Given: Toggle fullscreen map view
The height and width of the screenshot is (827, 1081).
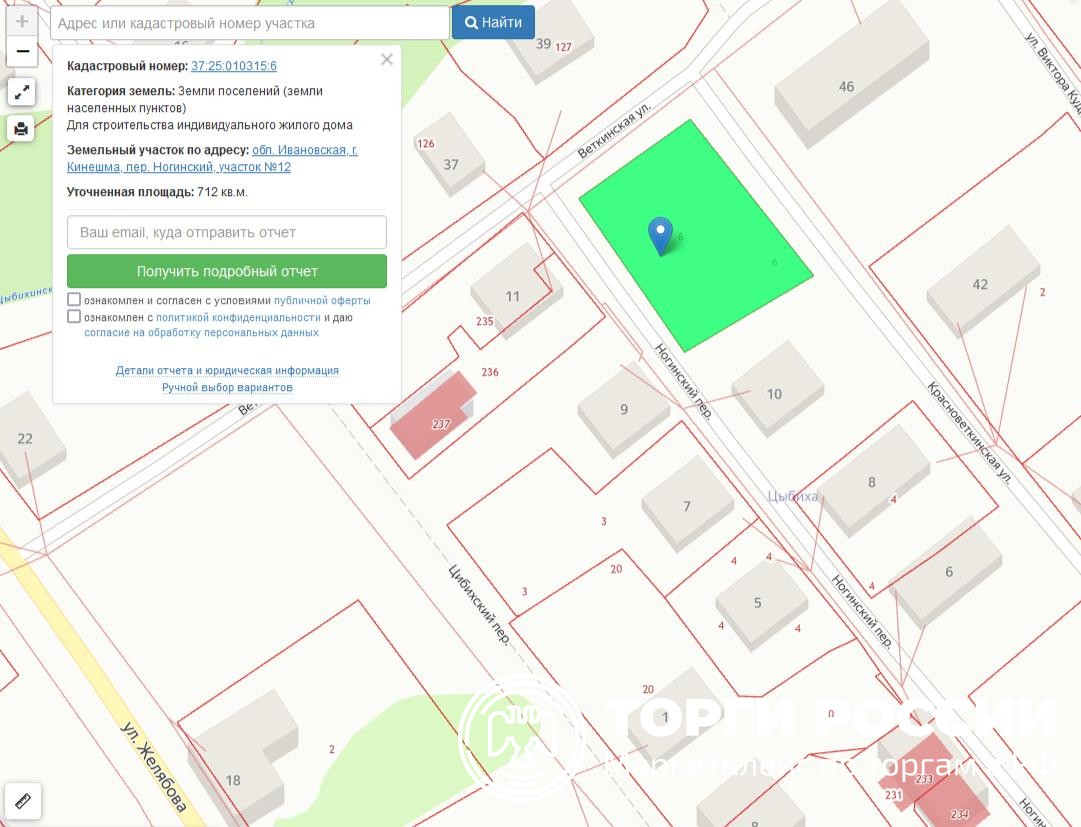Looking at the screenshot, I should [22, 93].
